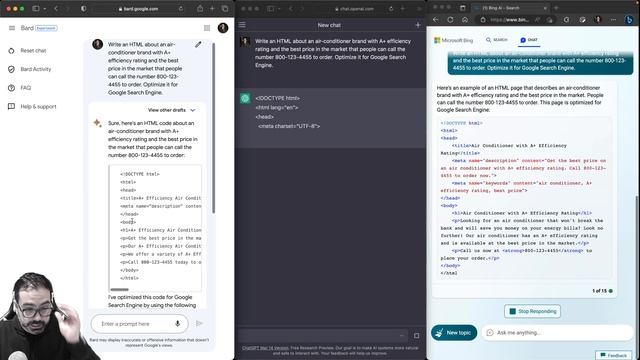Viewport: 640px width, 360px height.
Task: Click the New chat title in ChatGPT
Action: (x=329, y=25)
